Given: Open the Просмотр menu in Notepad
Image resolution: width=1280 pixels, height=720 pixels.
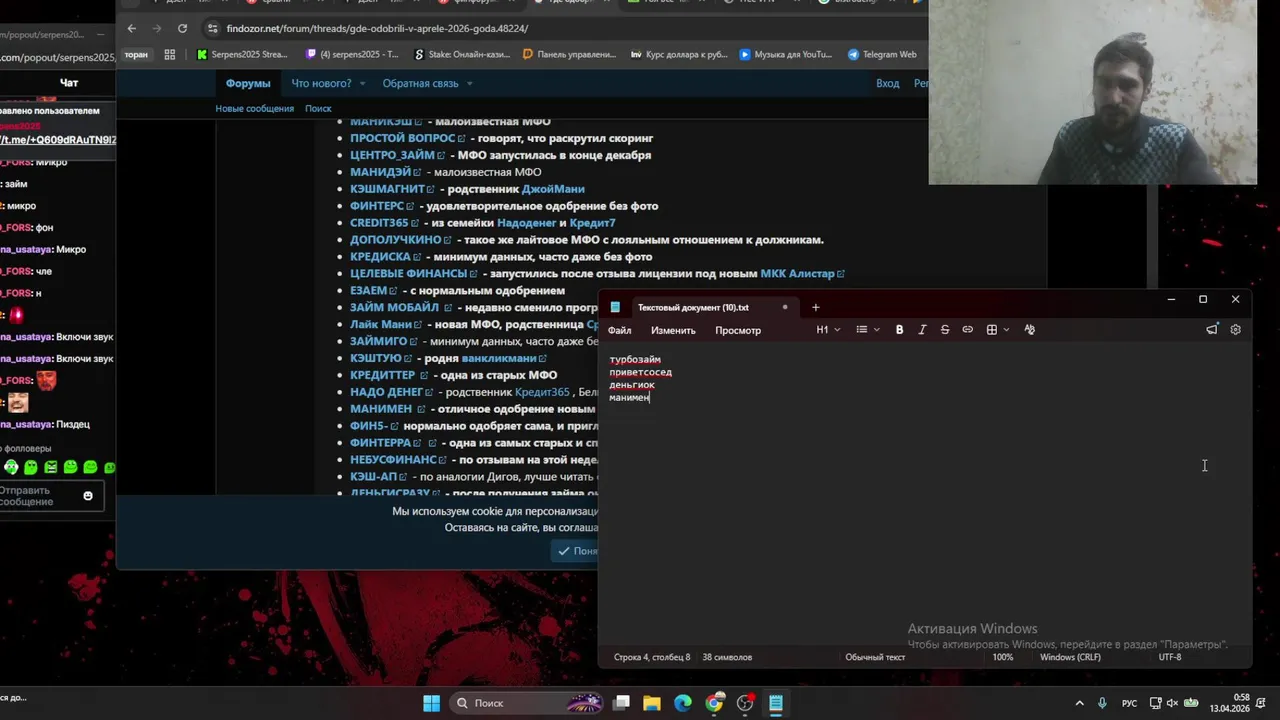Looking at the screenshot, I should [738, 330].
